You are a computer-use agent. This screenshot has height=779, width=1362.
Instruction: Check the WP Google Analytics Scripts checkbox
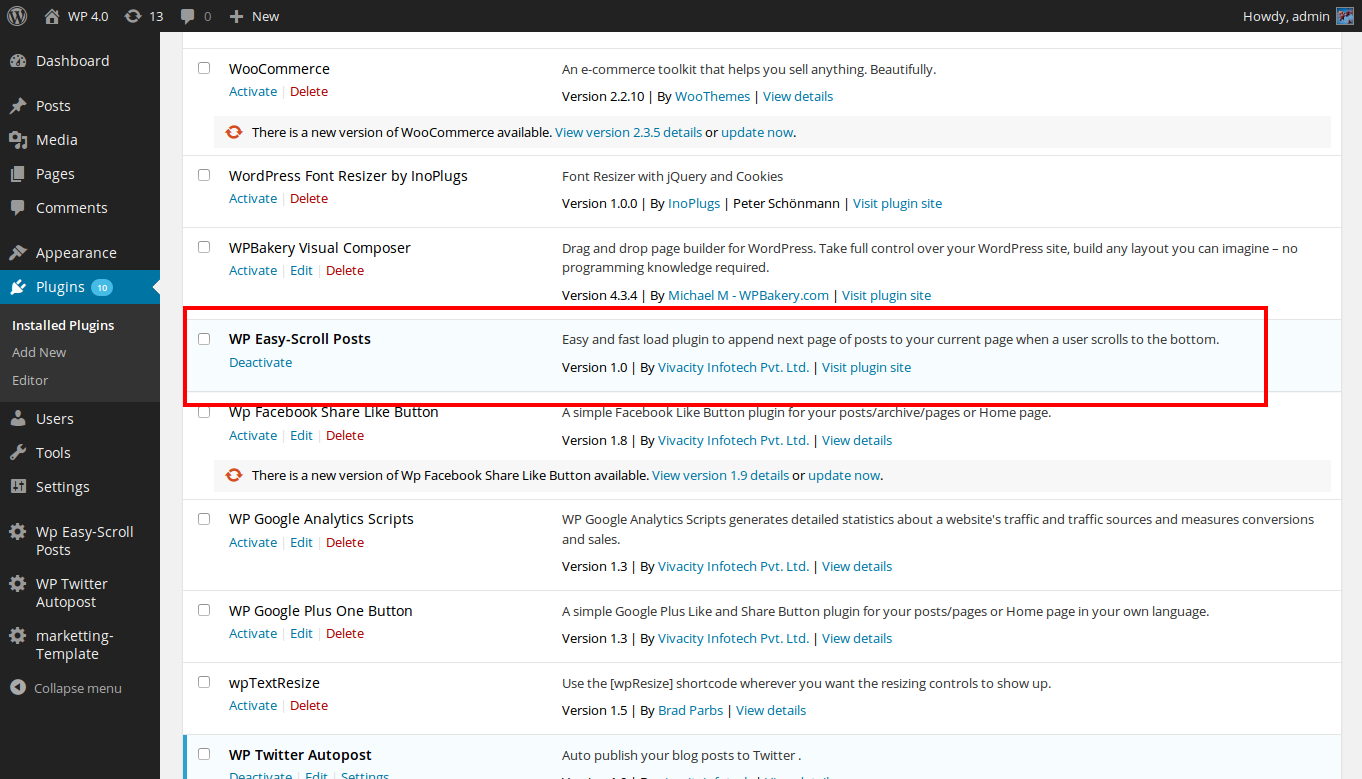204,519
